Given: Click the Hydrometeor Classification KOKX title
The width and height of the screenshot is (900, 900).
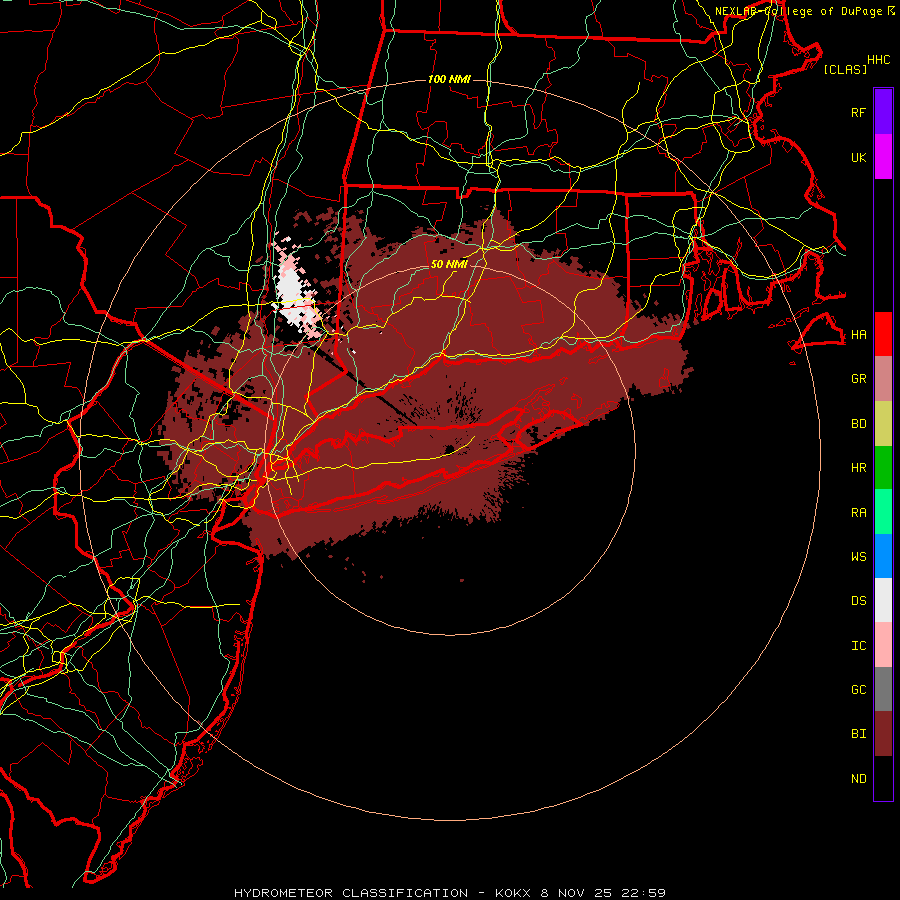Looking at the screenshot, I should tap(449, 893).
